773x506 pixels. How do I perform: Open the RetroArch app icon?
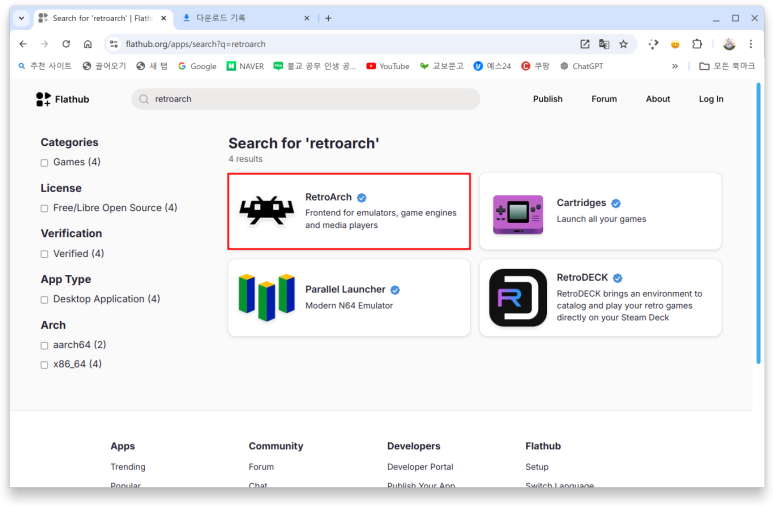point(267,211)
